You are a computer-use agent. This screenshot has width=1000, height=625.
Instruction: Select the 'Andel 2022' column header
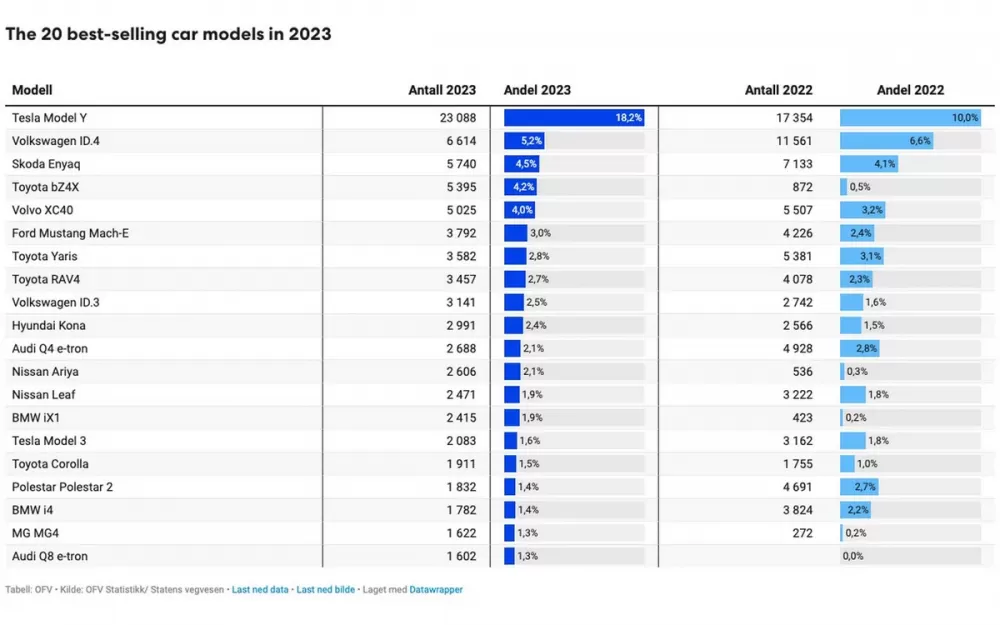910,90
